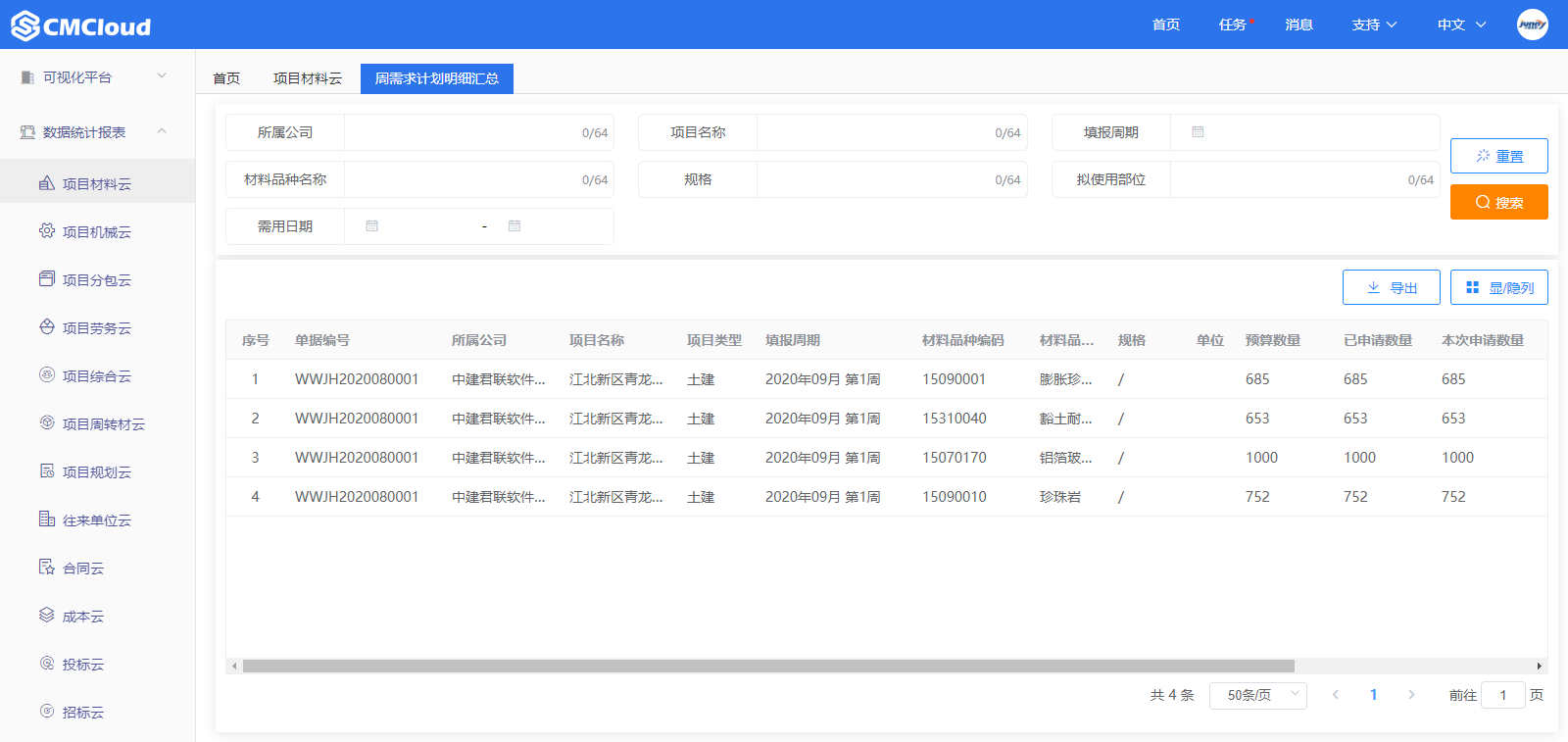Viewport: 1568px width, 742px height.
Task: Click the download icon on 导出
Action: click(1374, 287)
